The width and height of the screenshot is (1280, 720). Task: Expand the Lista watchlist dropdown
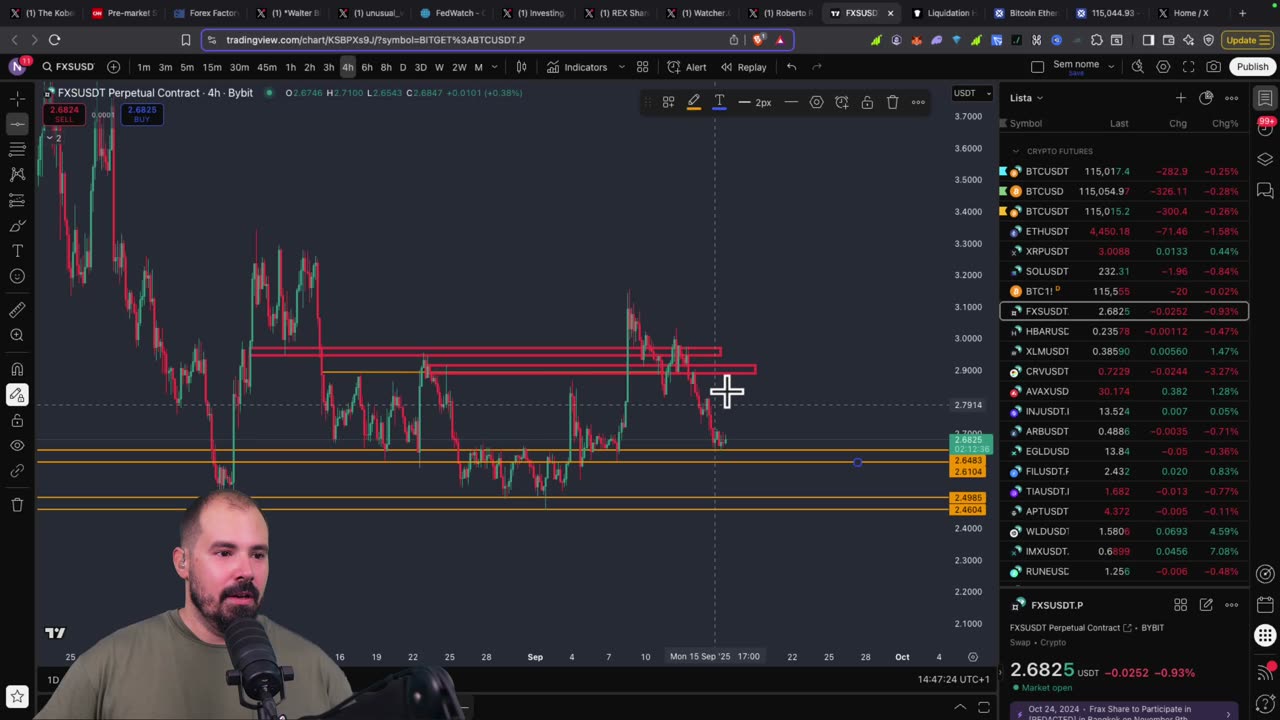(1026, 98)
